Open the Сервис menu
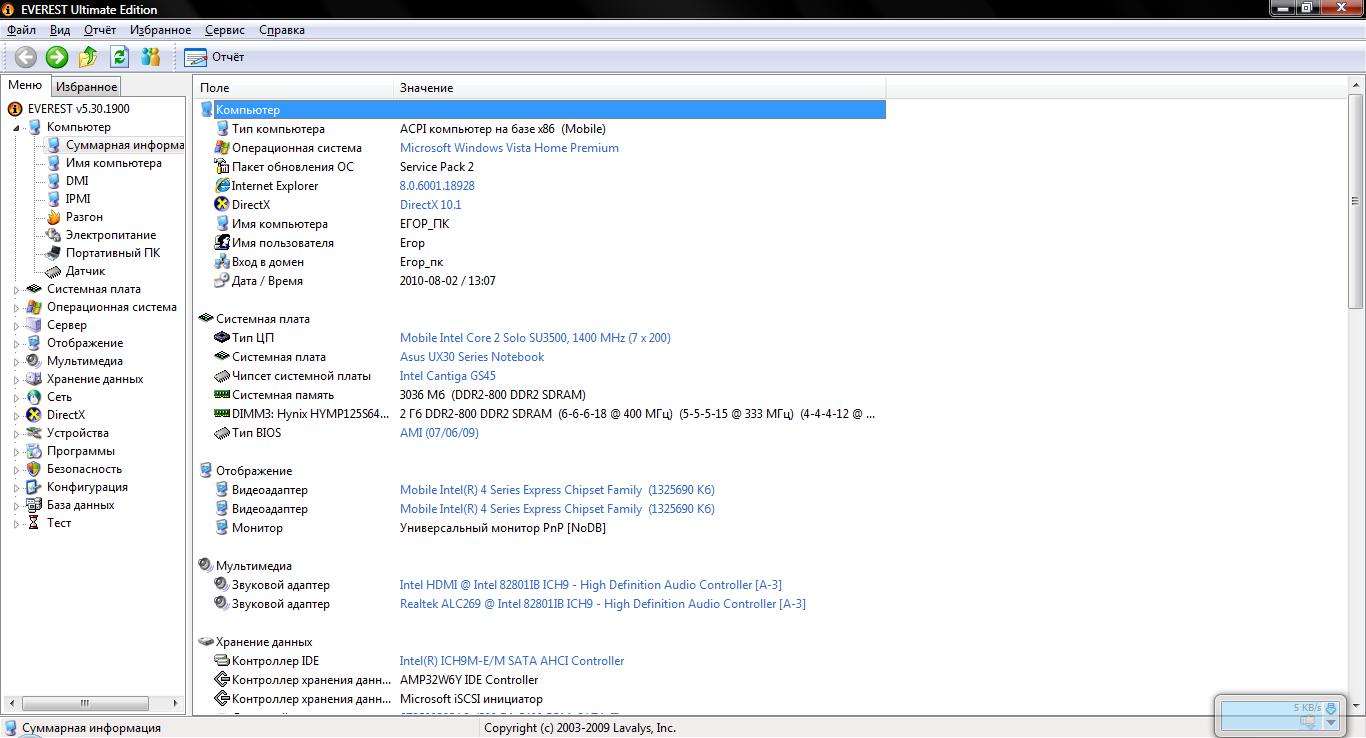 pyautogui.click(x=224, y=30)
